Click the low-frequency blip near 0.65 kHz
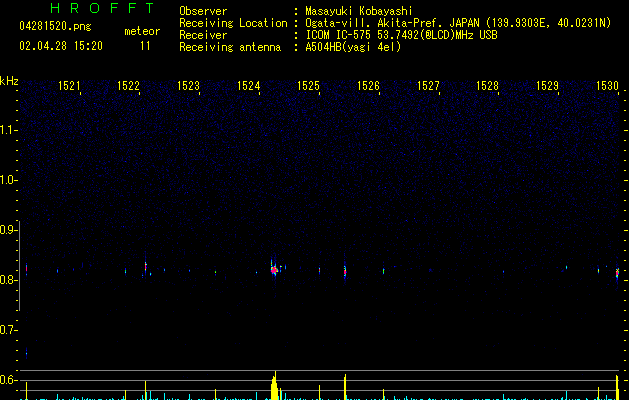The height and width of the screenshot is (400, 629). pos(26,353)
